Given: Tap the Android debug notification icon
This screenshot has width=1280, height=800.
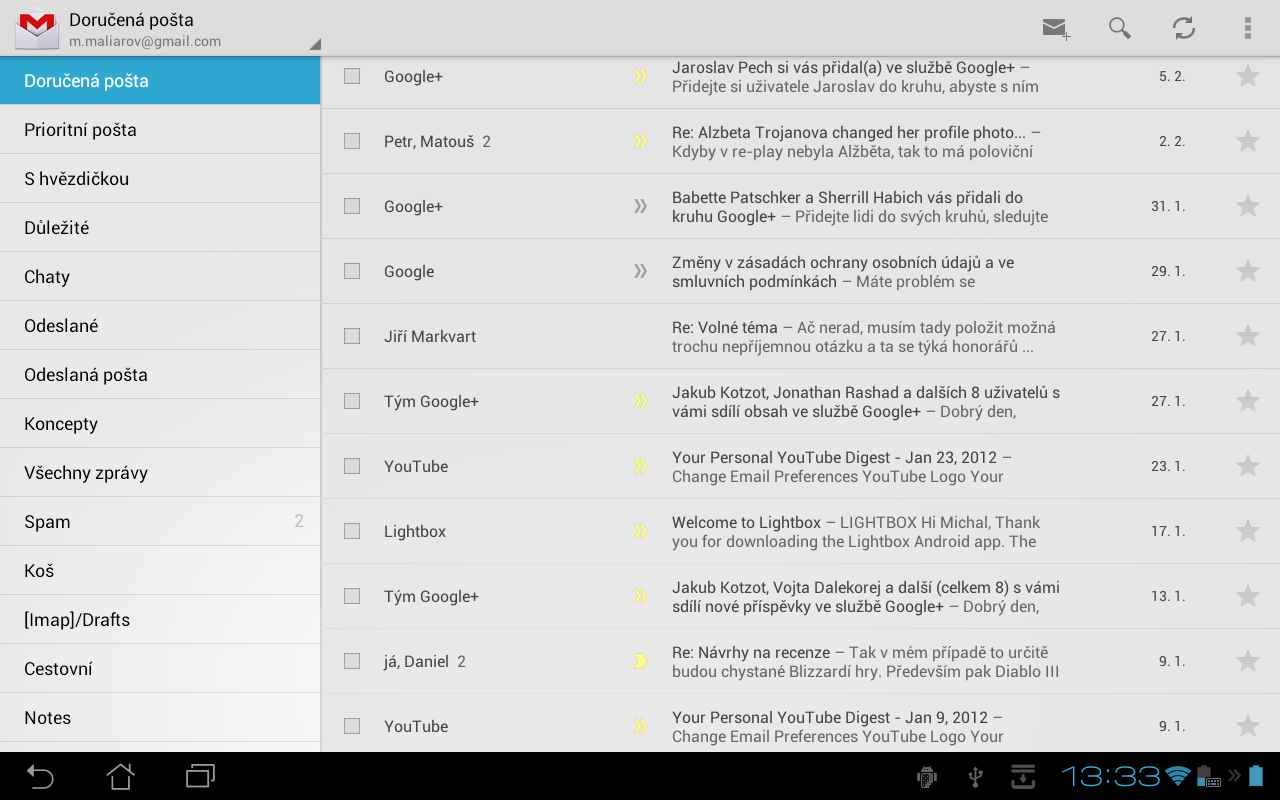Looking at the screenshot, I should point(926,777).
